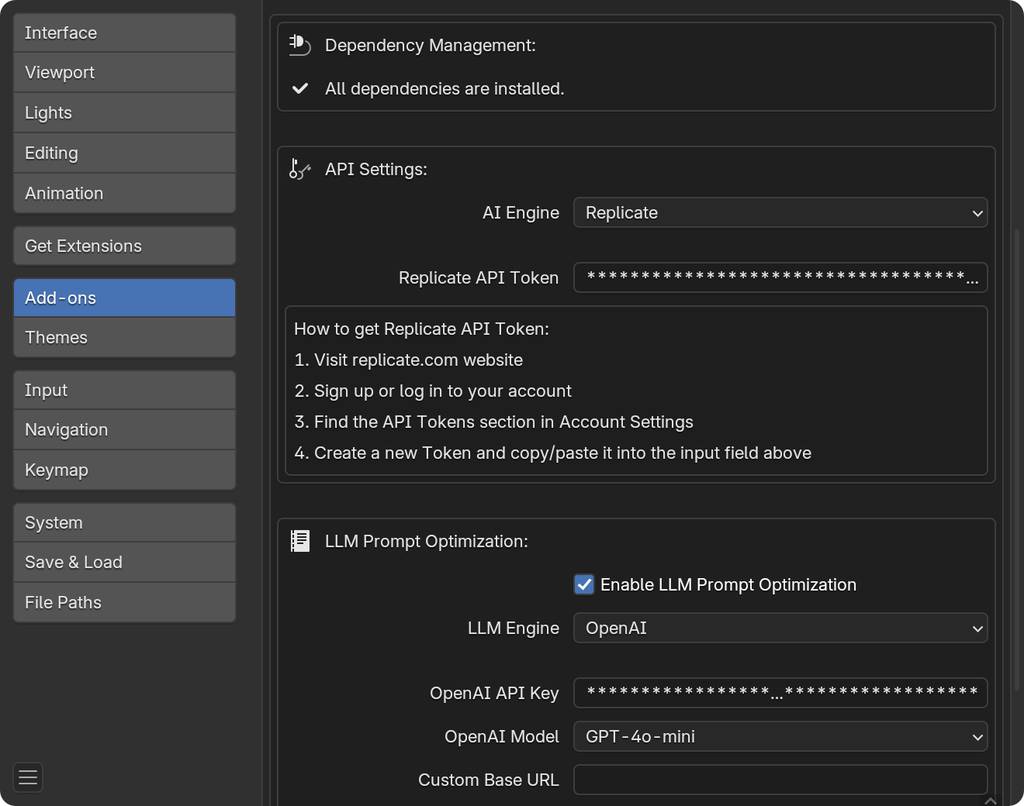Click the Dependency Management plug icon
The width and height of the screenshot is (1024, 806).
pos(299,44)
